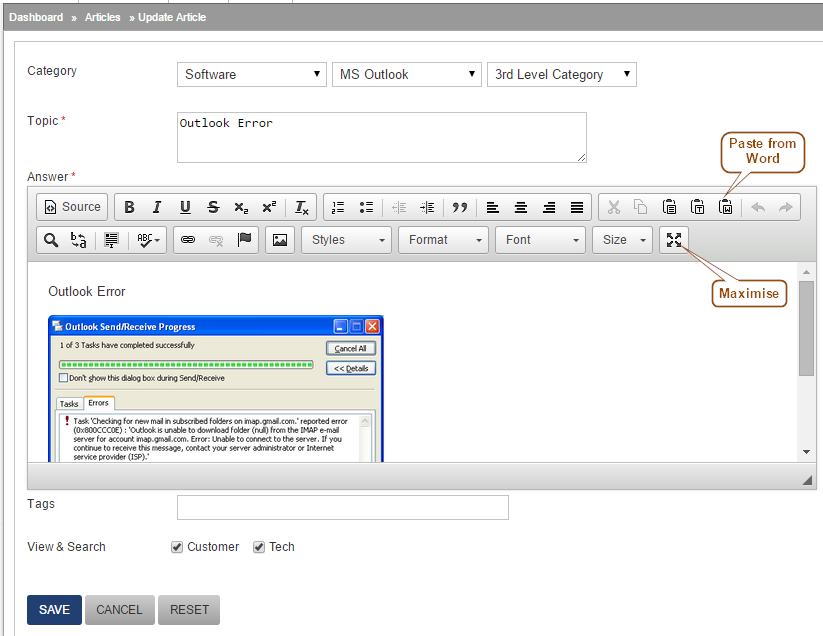823x636 pixels.
Task: Switch to the Tasks tab in the dialog
Action: click(x=69, y=404)
